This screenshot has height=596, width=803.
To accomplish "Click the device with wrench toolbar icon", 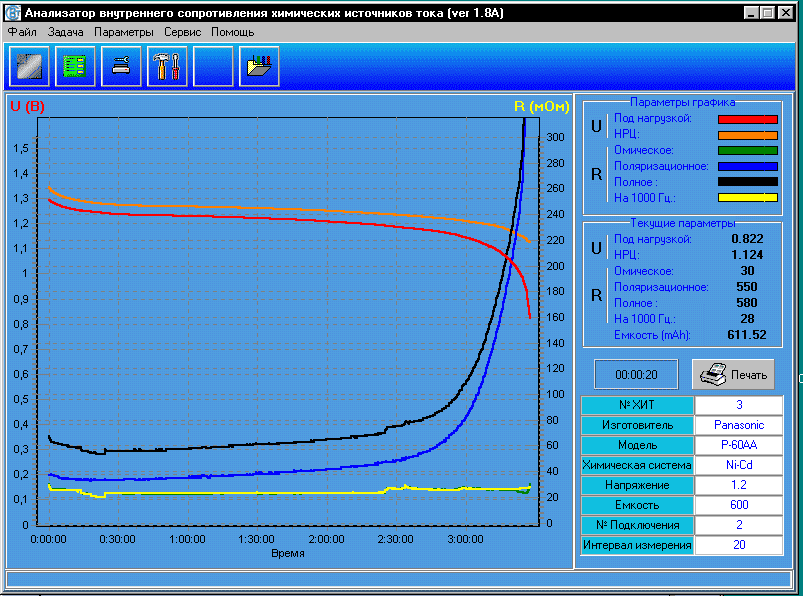I will (121, 66).
